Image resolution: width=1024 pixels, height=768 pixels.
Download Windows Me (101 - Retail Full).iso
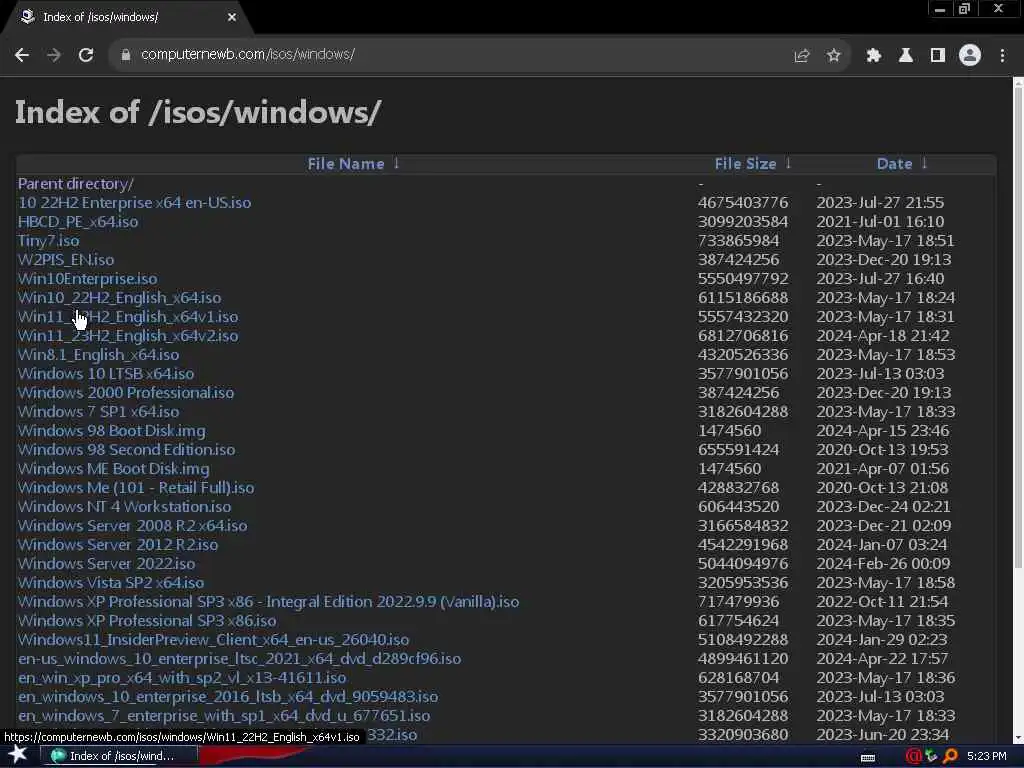[x=136, y=488]
